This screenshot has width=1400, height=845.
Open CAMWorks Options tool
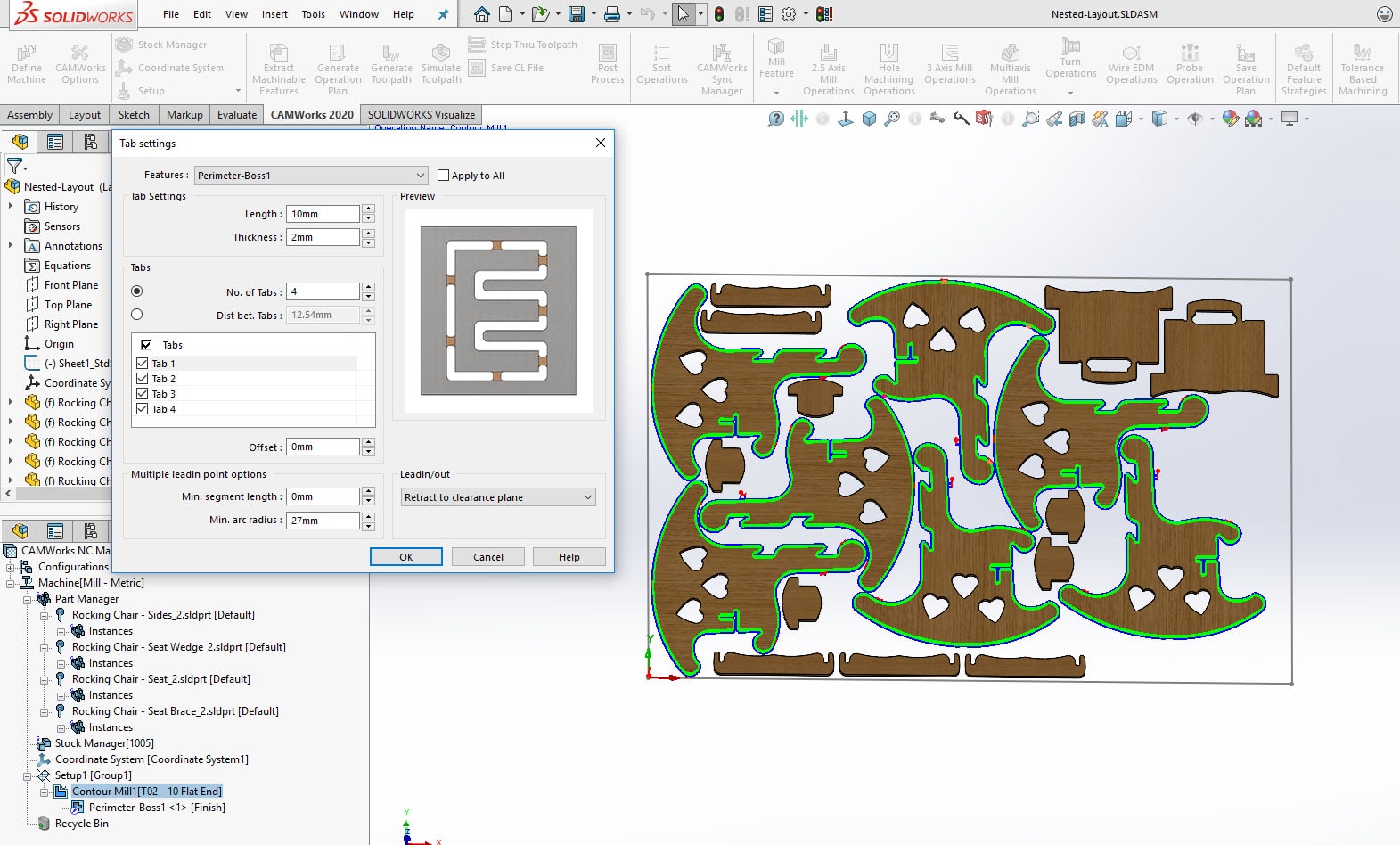(x=80, y=64)
